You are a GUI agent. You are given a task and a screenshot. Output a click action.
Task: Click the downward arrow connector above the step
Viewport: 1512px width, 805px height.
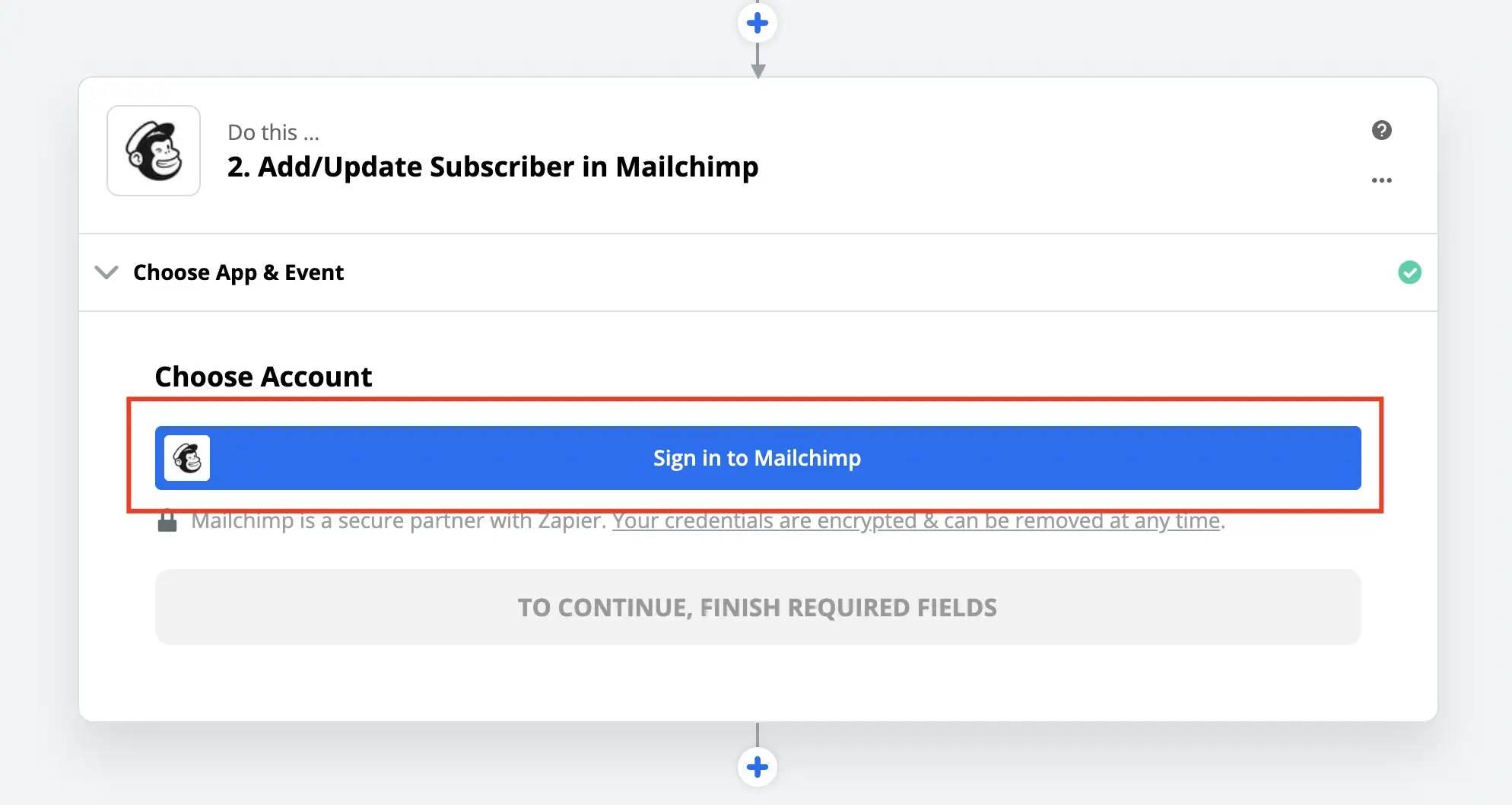pyautogui.click(x=758, y=68)
